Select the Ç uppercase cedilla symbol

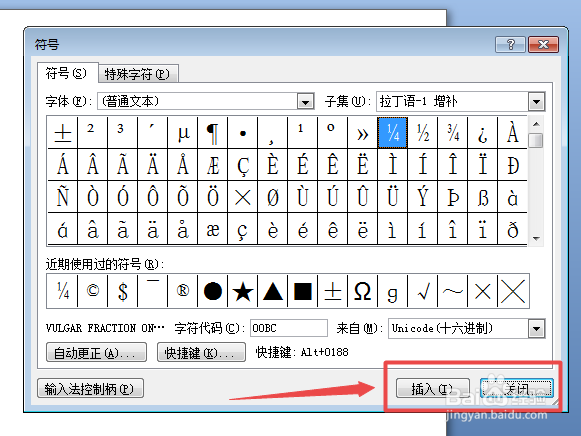pyautogui.click(x=243, y=165)
